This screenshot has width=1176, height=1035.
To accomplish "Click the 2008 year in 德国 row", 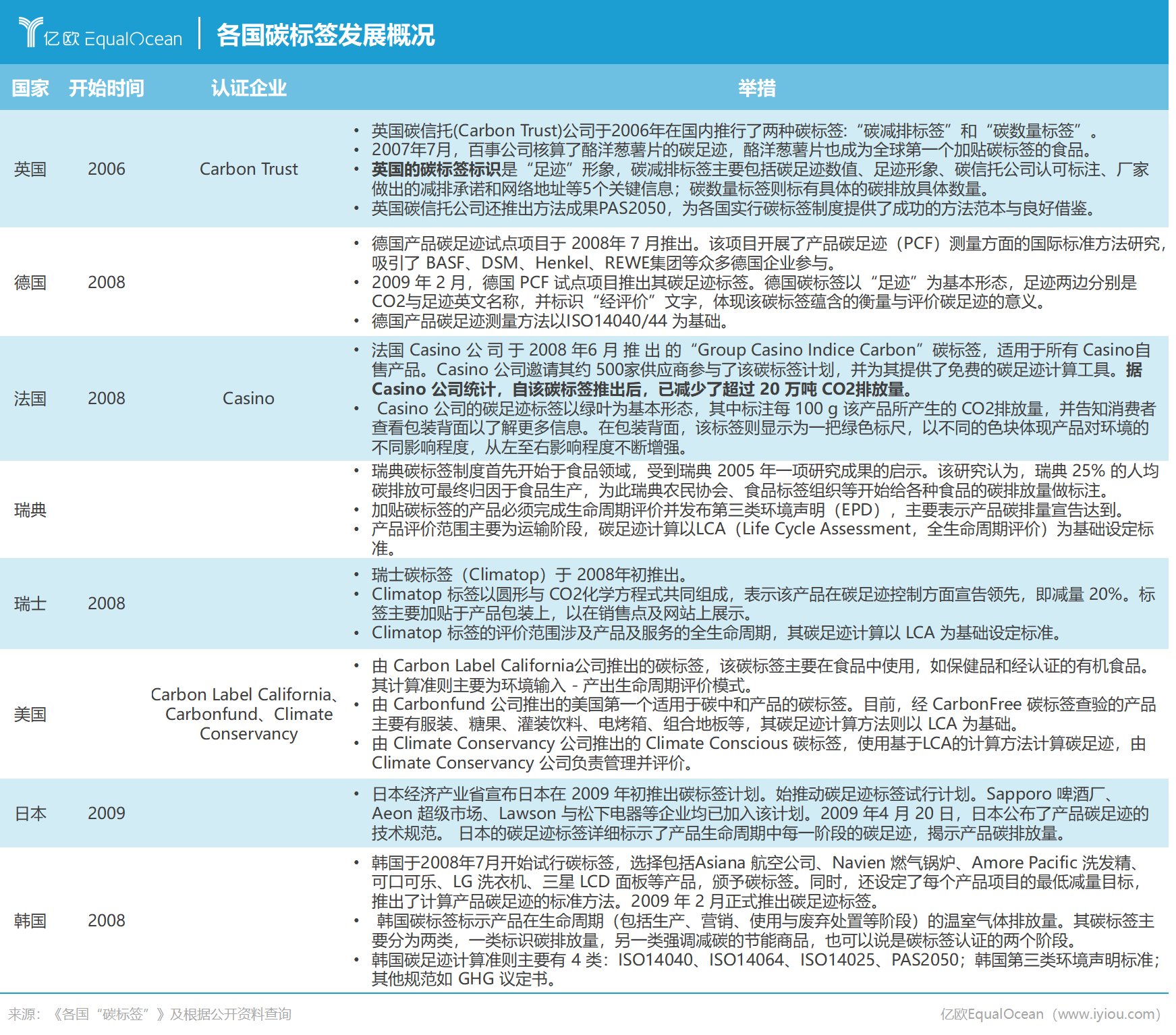I will 107,282.
